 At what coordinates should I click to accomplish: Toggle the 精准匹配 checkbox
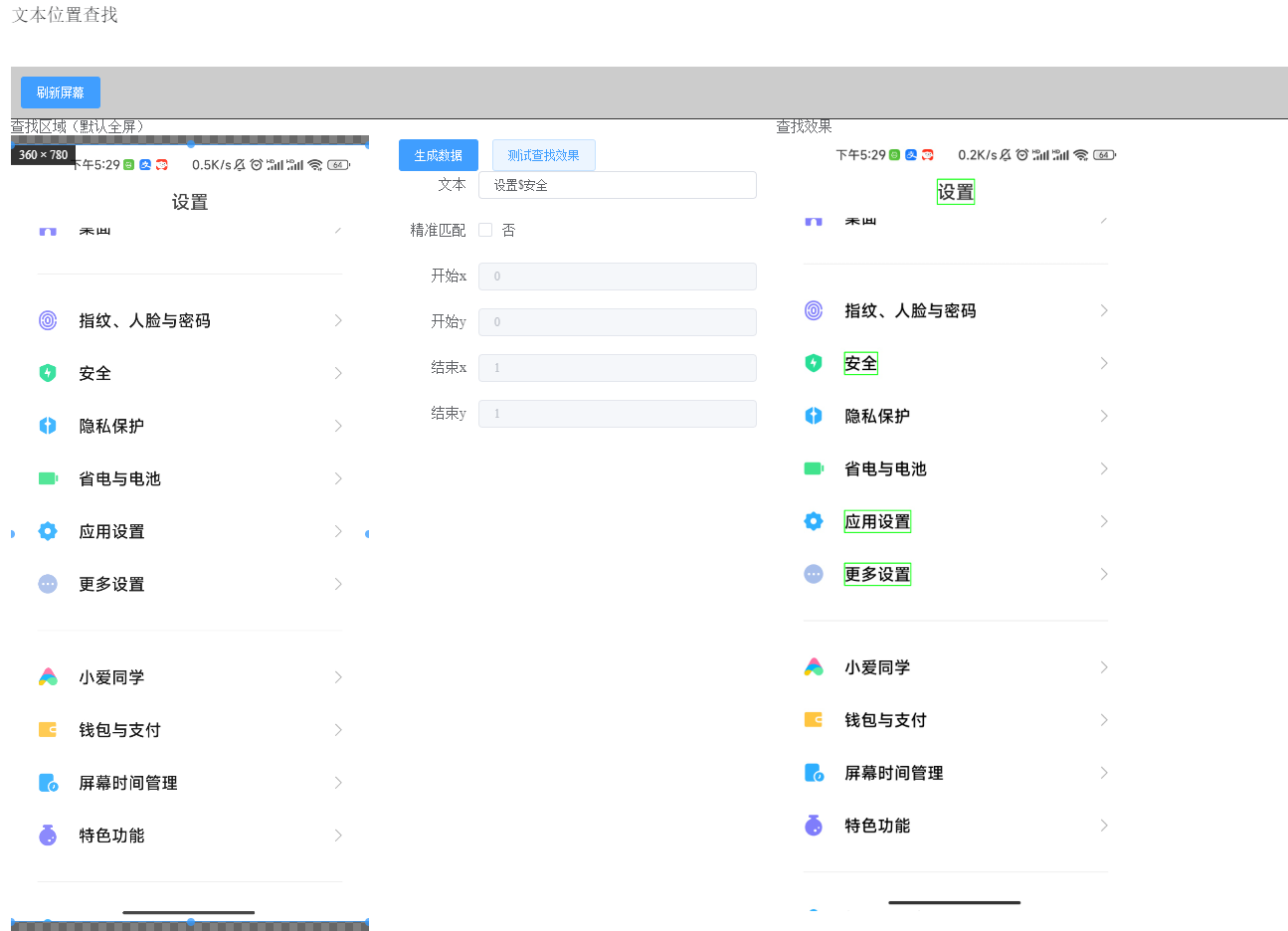pyautogui.click(x=486, y=230)
